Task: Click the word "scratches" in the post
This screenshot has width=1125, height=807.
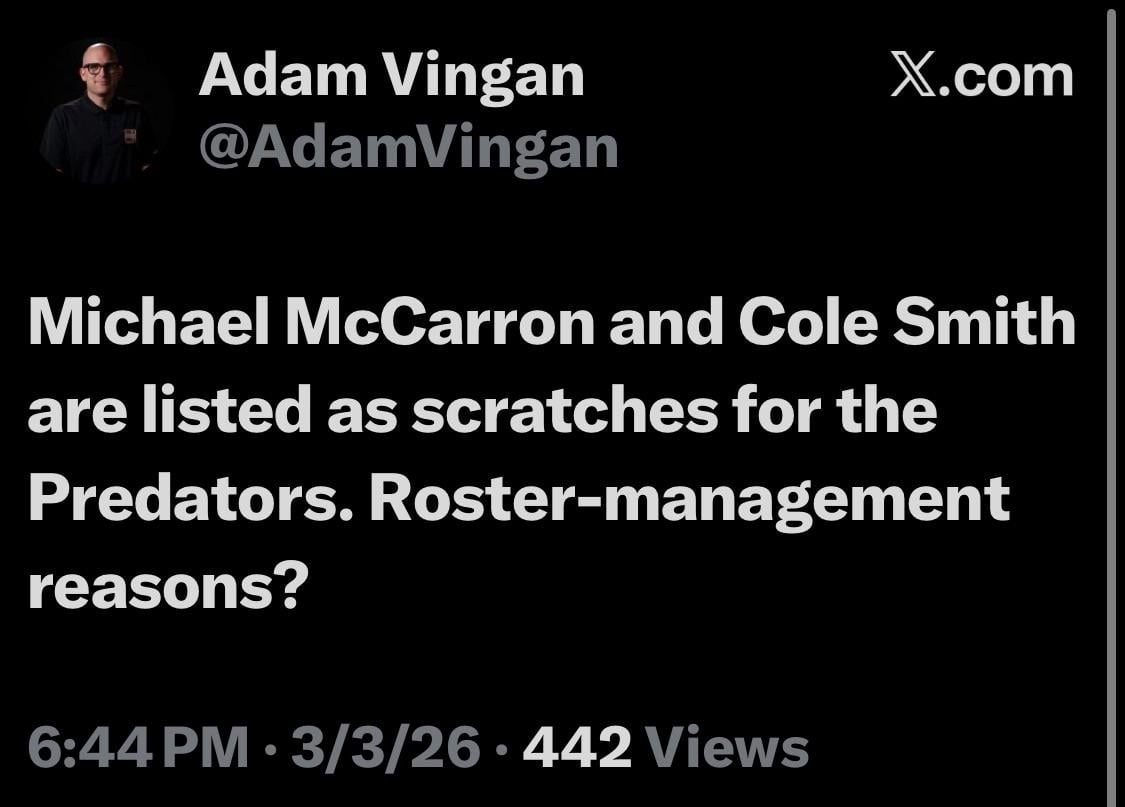Action: [x=564, y=411]
